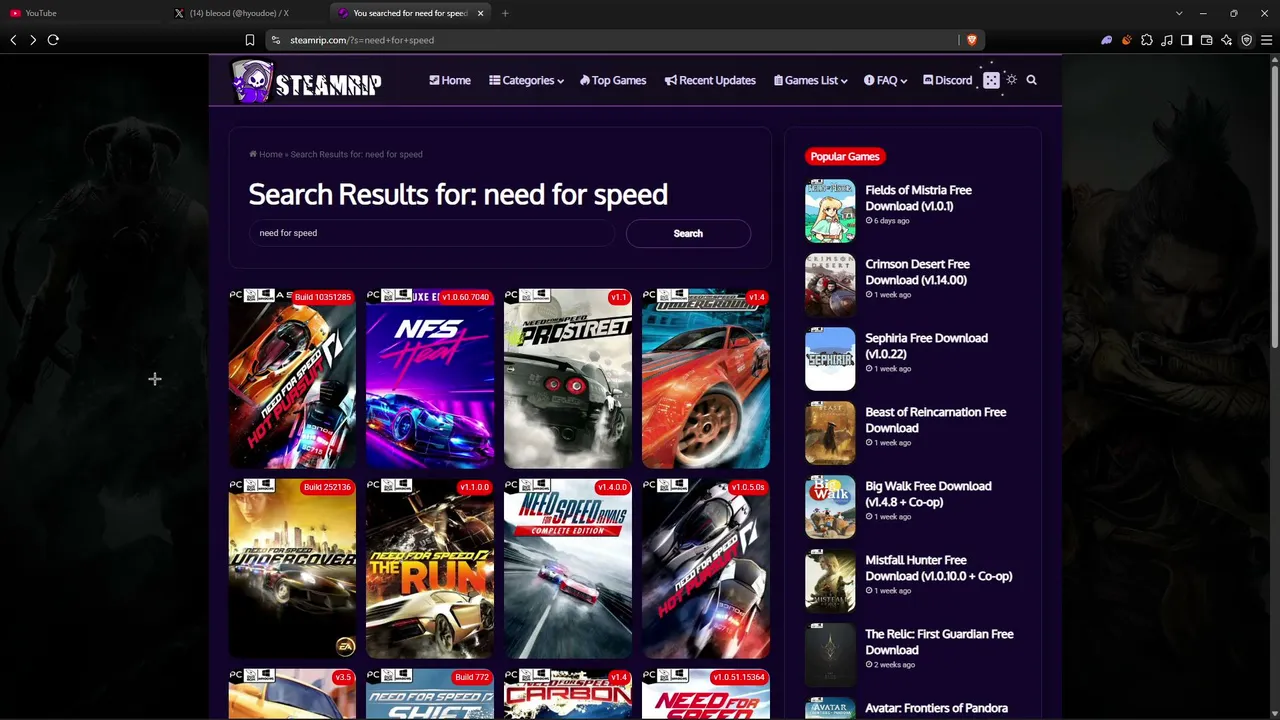This screenshot has width=1280, height=720.
Task: Open the browser main menu
Action: pos(1266,40)
